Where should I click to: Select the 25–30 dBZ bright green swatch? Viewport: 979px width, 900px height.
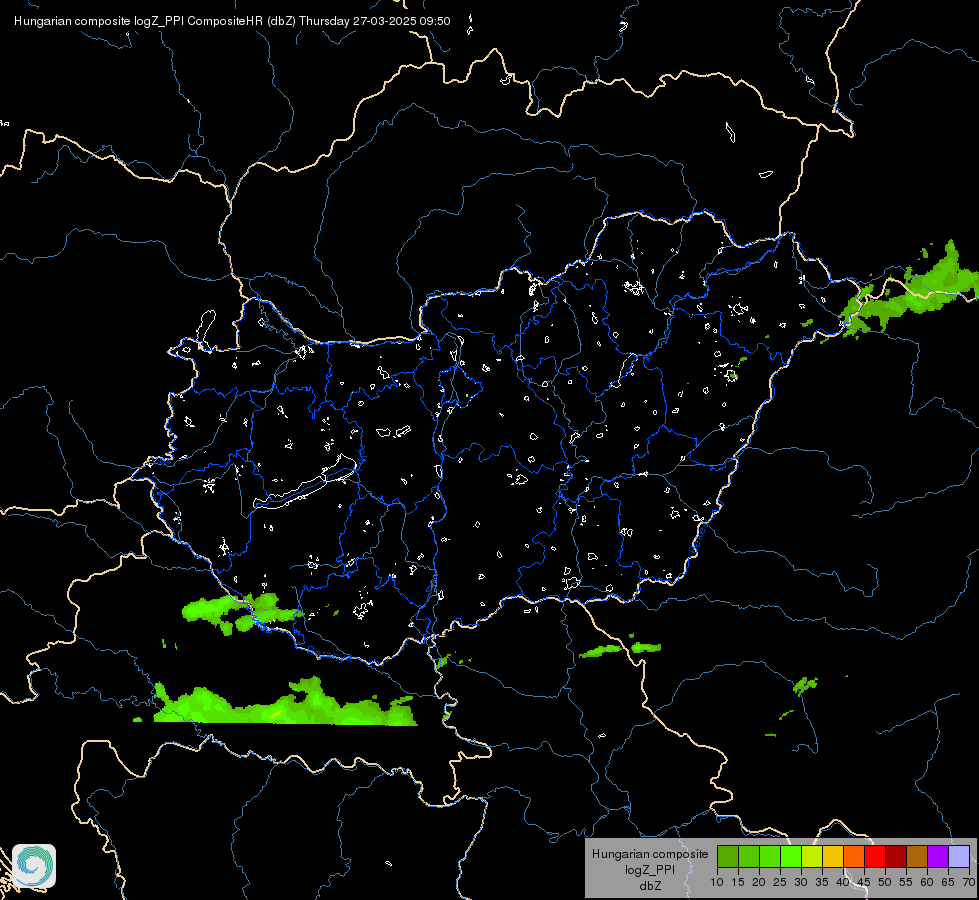tap(791, 856)
